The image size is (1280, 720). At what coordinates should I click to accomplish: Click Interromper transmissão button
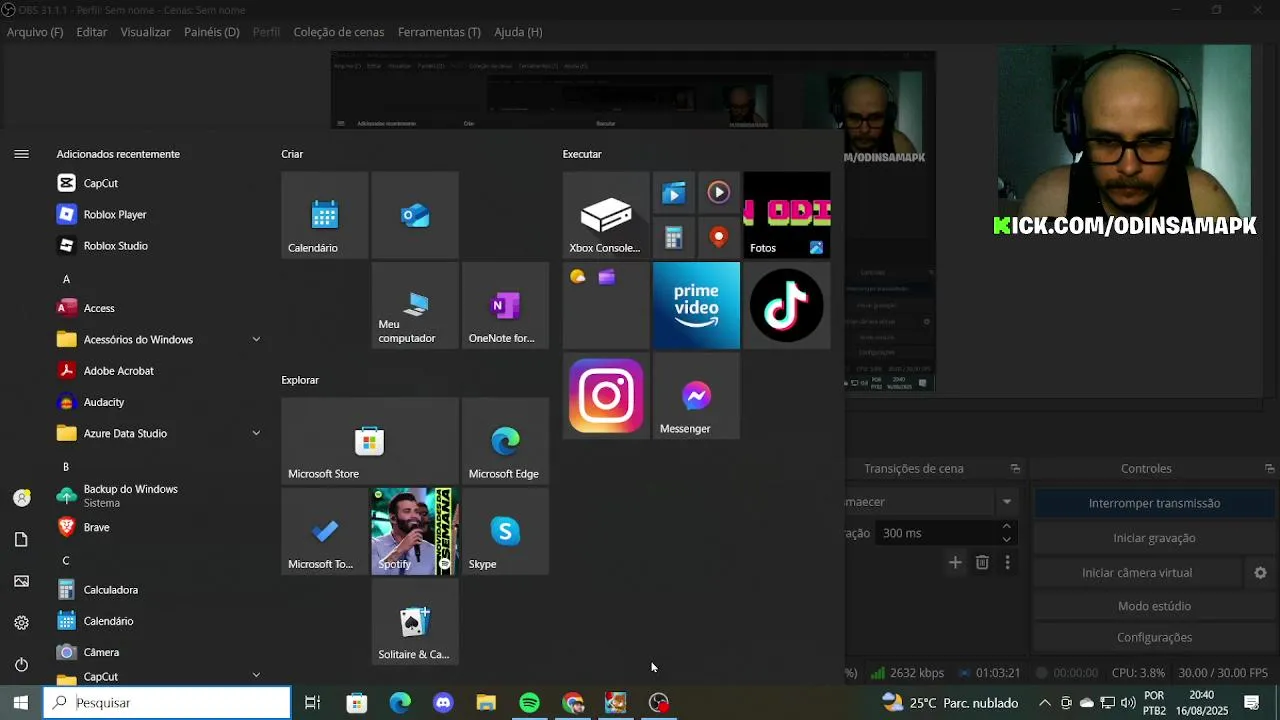click(x=1154, y=503)
